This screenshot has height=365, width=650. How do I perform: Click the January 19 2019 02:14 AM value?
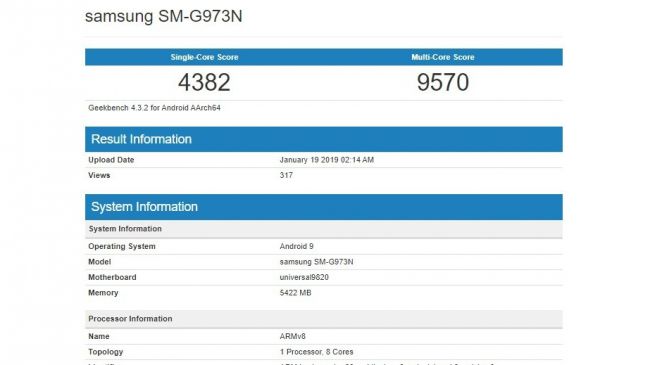(x=327, y=160)
